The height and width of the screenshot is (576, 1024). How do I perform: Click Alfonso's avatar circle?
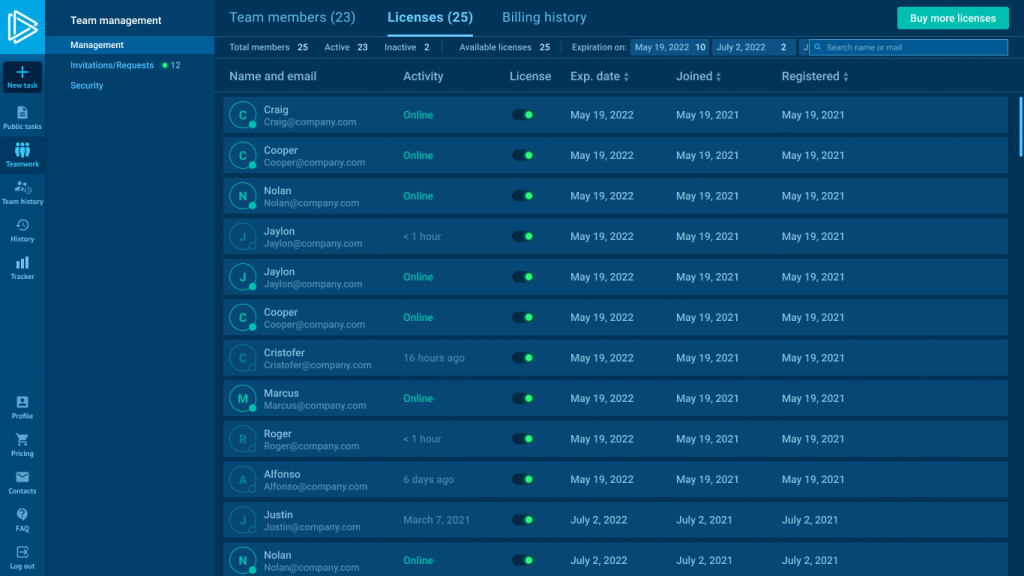243,479
